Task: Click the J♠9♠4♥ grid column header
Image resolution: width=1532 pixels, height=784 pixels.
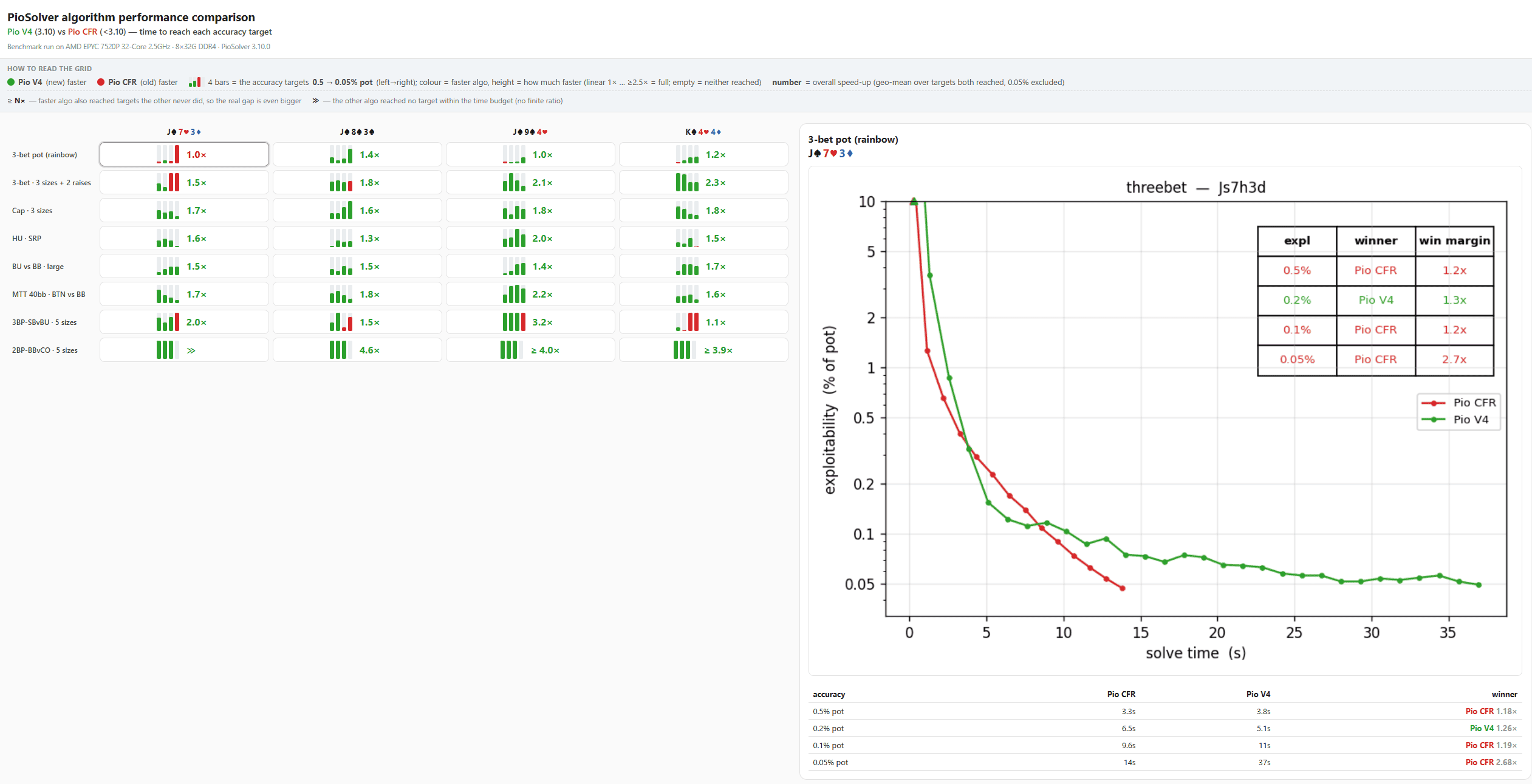Action: click(x=530, y=132)
